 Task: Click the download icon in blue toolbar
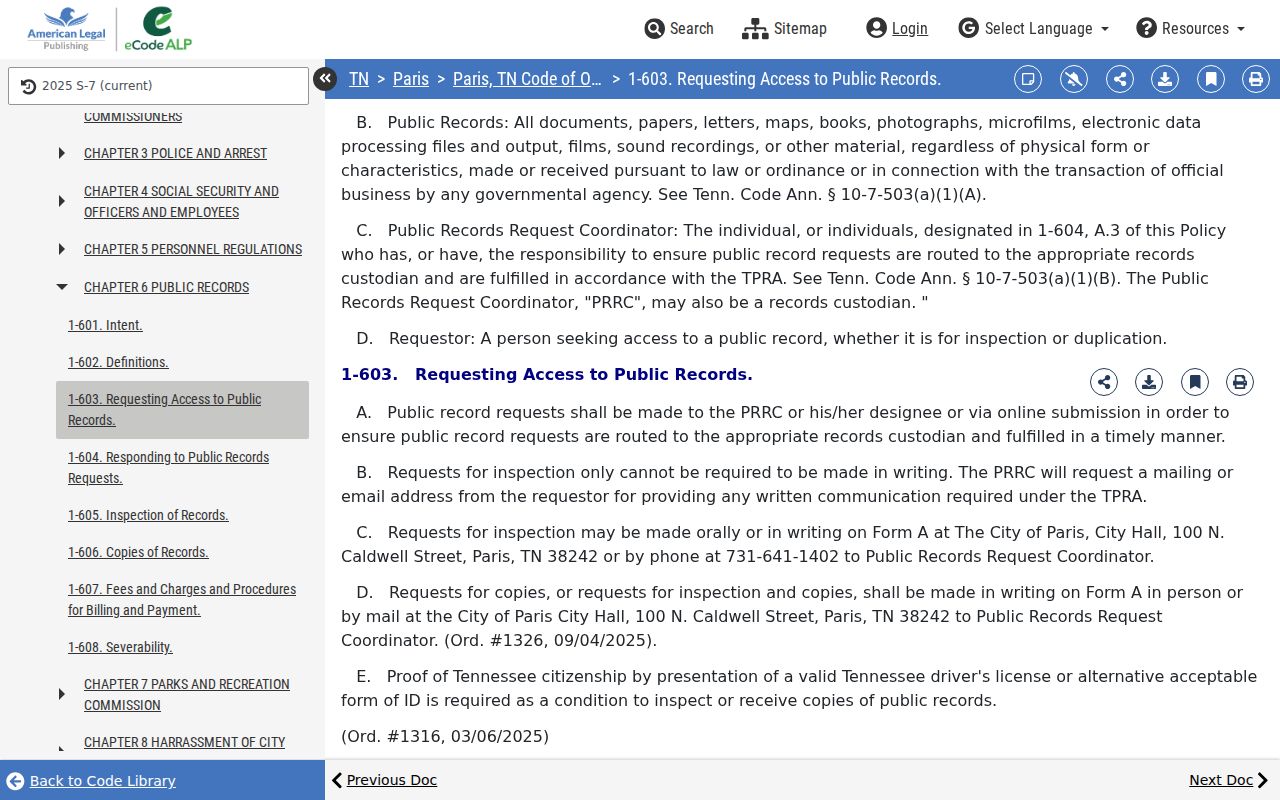pos(1165,79)
